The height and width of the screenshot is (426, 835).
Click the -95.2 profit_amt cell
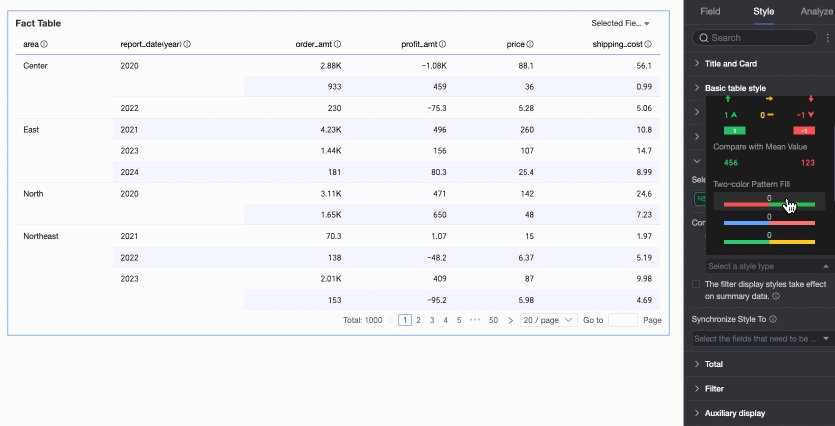tap(436, 300)
